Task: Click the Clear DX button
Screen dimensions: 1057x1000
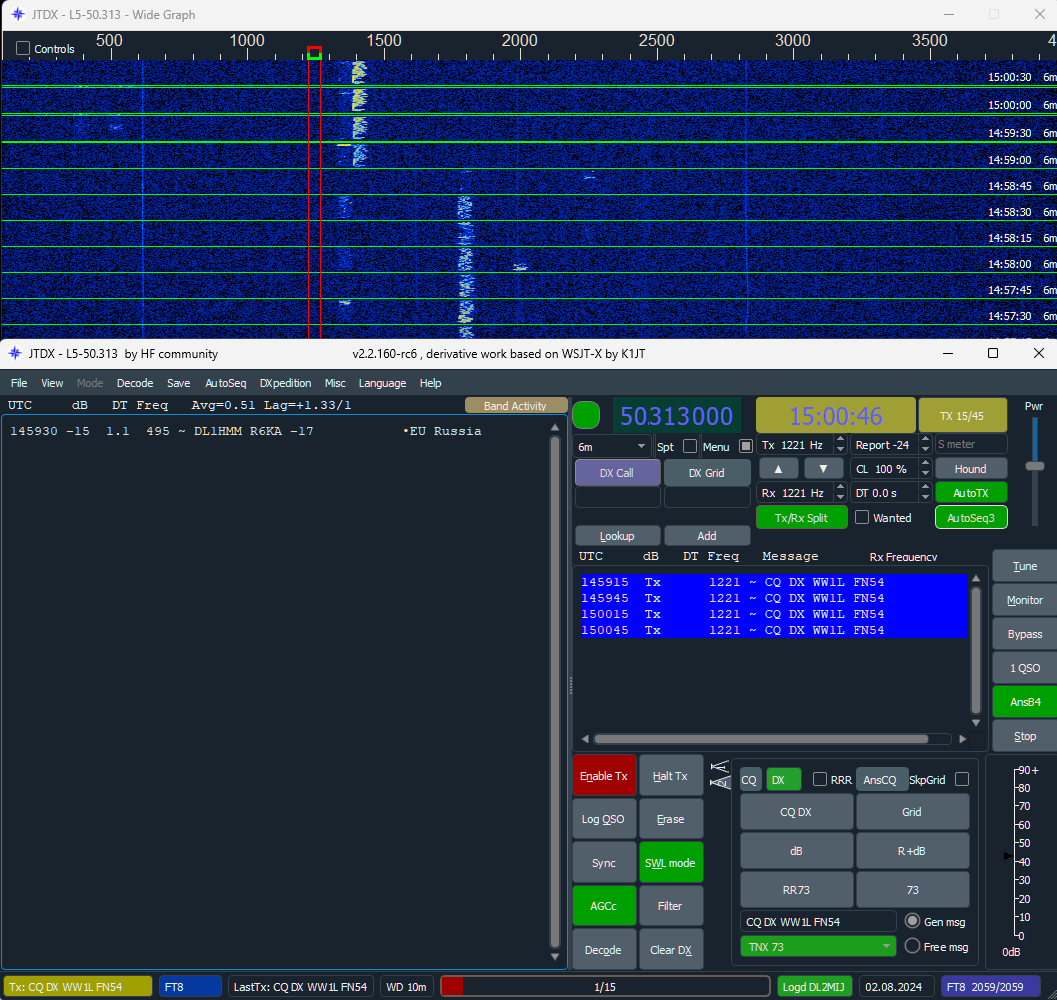Action: [x=671, y=949]
